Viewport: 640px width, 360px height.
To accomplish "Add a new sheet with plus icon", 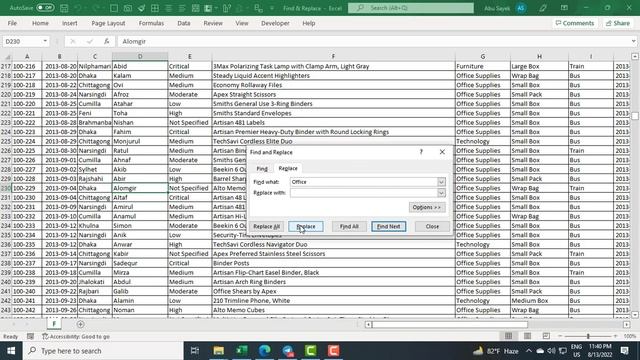I will pos(80,324).
